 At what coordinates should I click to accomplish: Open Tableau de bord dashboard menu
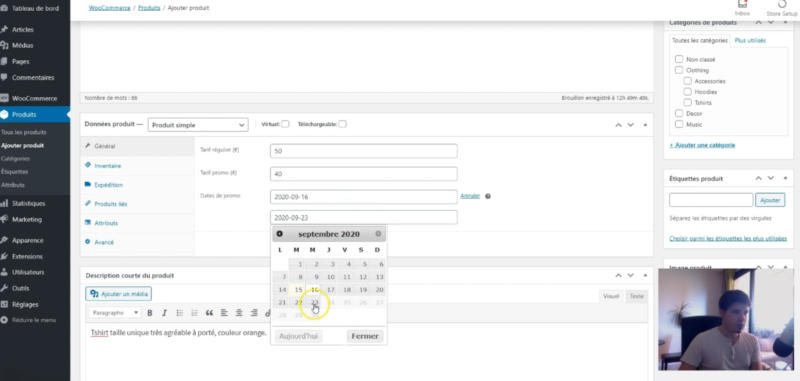tap(35, 9)
